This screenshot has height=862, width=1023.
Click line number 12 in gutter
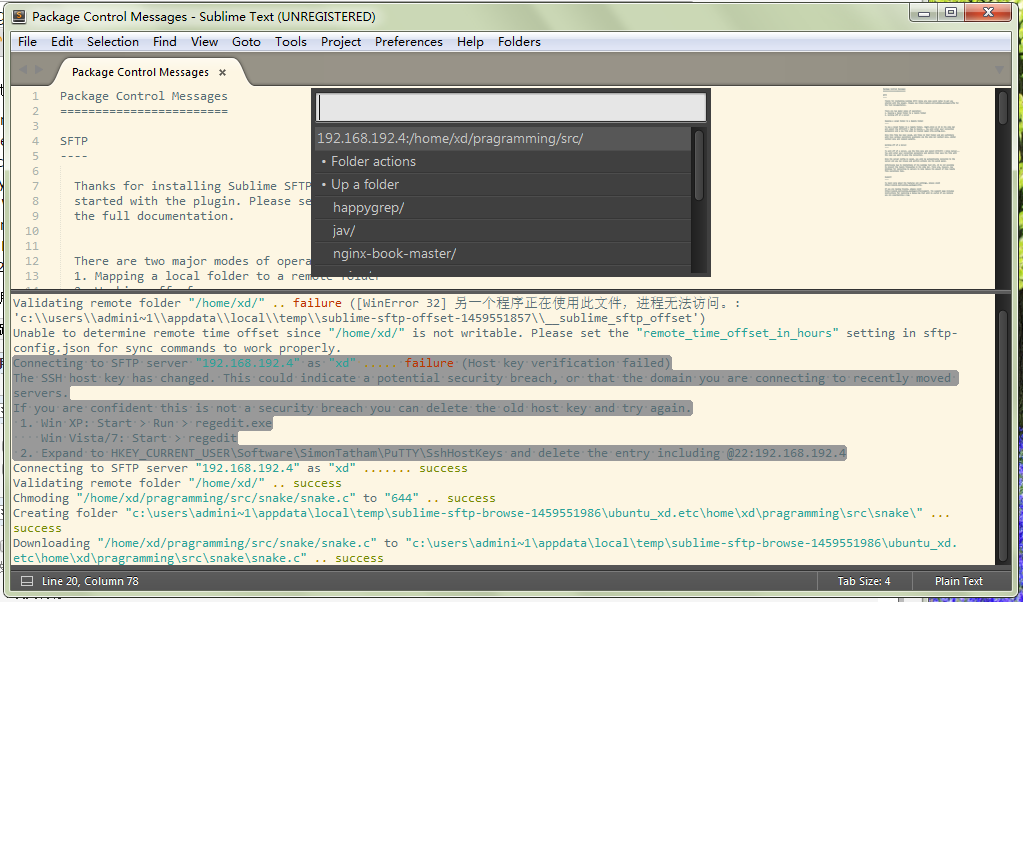32,261
